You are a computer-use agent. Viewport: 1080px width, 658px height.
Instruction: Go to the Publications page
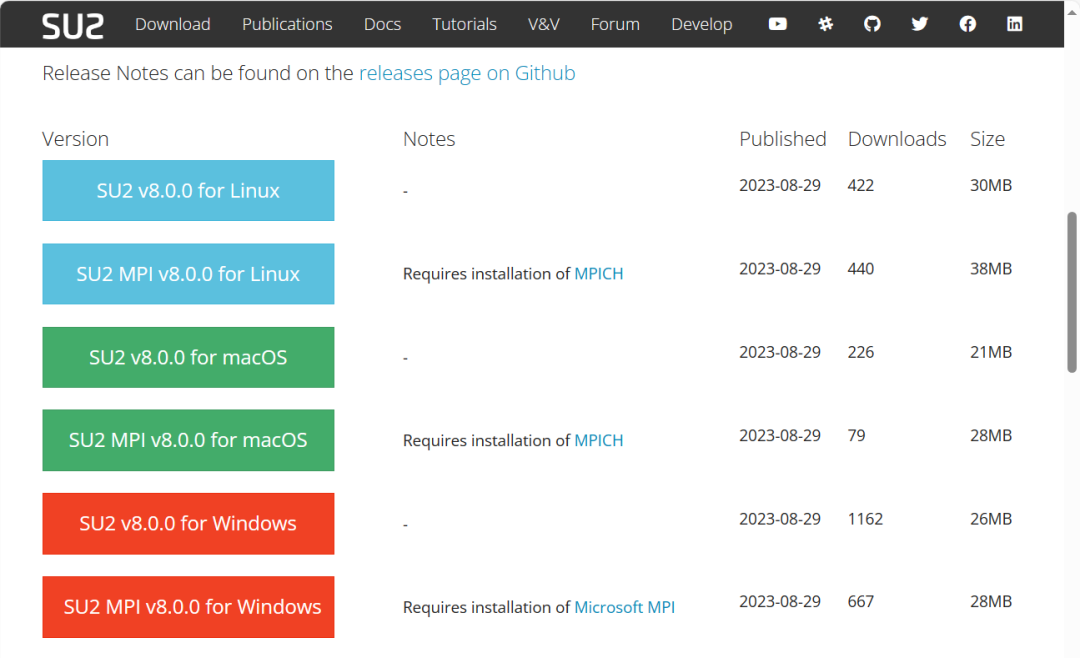287,24
